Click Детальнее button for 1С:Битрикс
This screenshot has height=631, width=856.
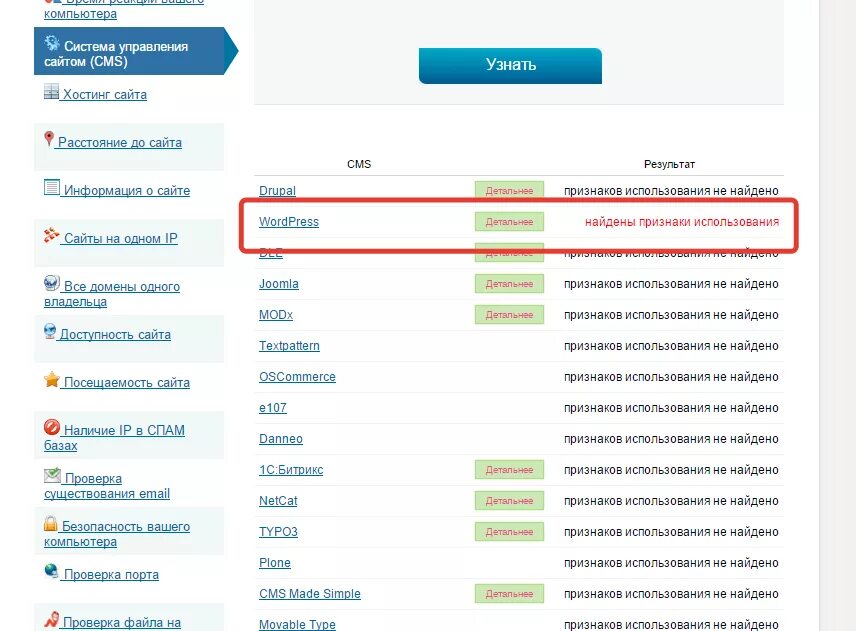point(509,470)
